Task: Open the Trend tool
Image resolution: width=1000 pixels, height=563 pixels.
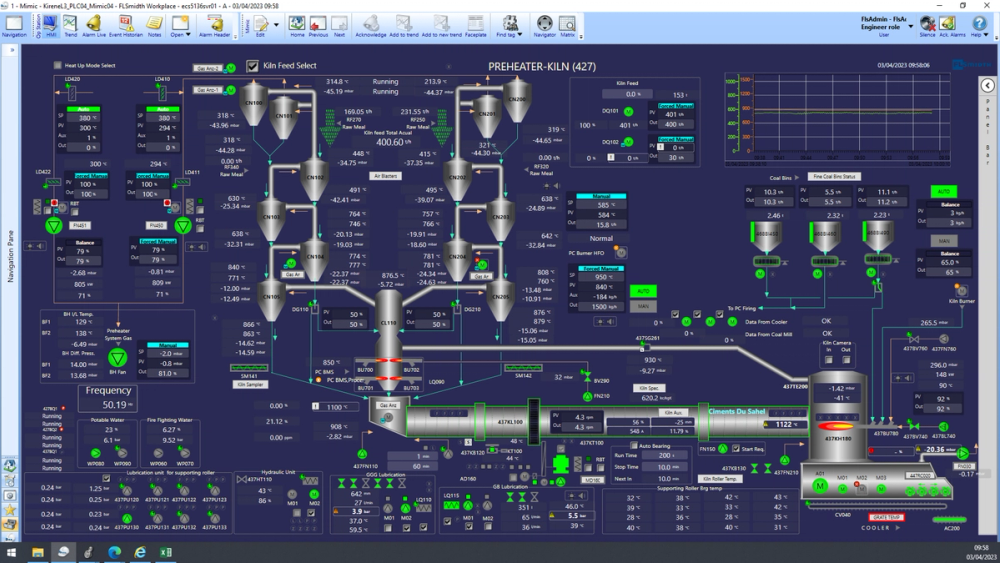Action: pos(70,24)
